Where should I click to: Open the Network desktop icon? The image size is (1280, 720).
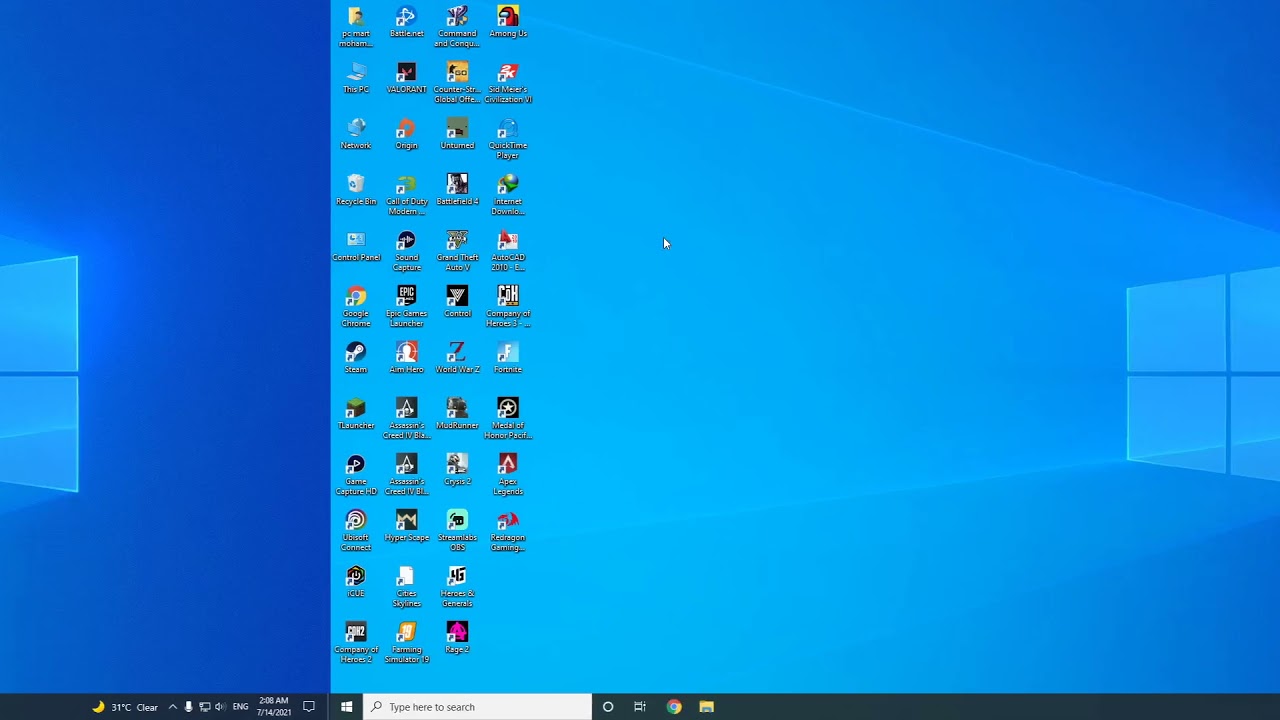[356, 135]
